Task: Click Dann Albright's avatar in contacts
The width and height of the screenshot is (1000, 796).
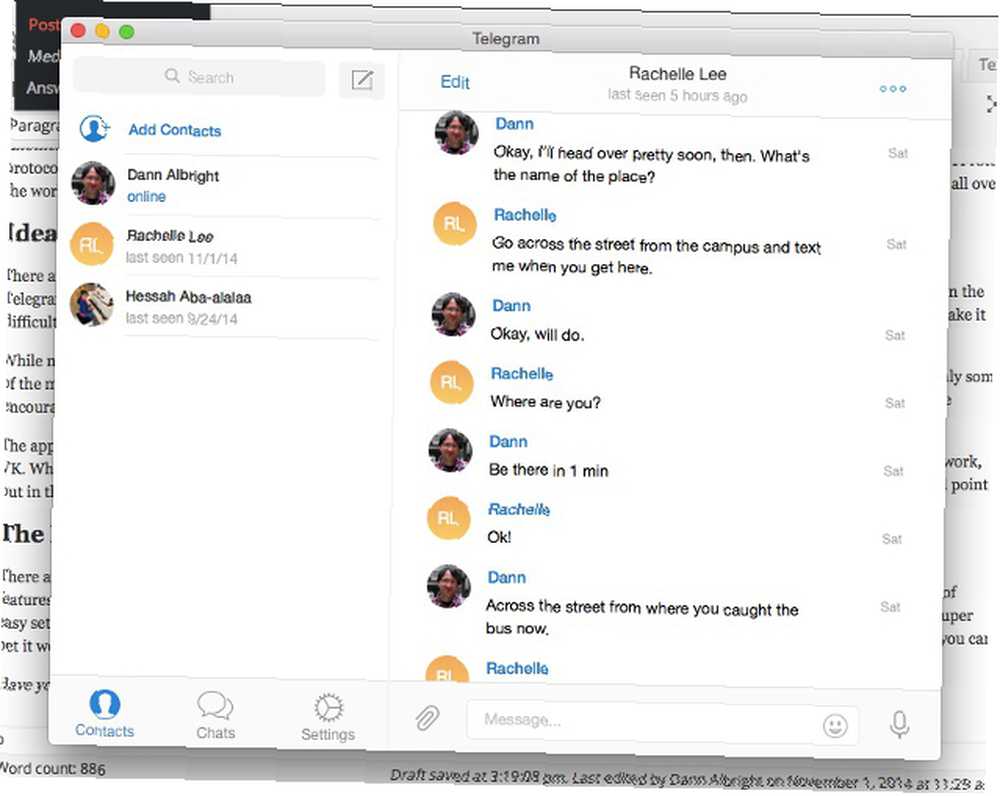Action: 93,183
